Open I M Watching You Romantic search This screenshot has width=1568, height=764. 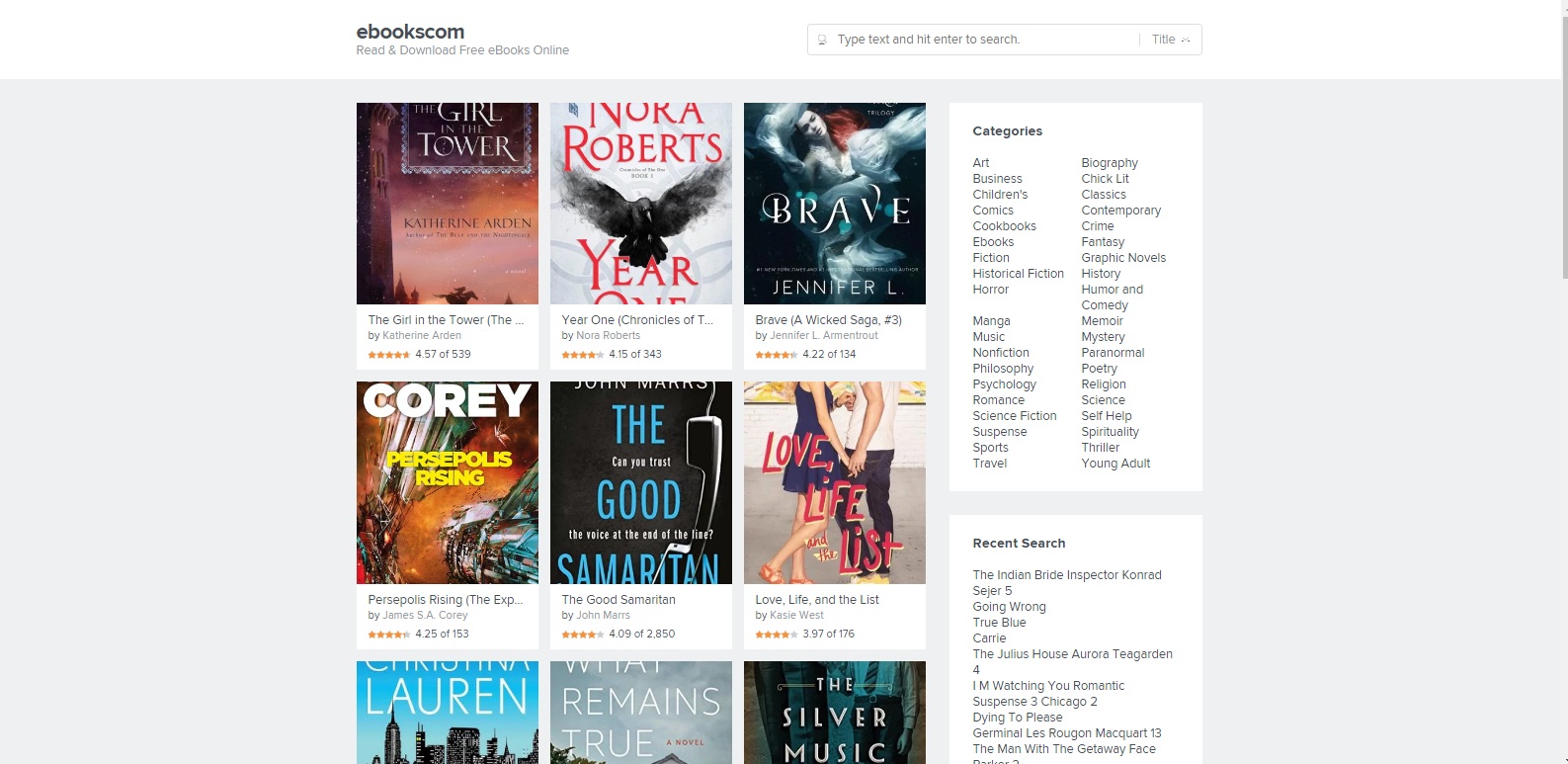(x=1048, y=694)
